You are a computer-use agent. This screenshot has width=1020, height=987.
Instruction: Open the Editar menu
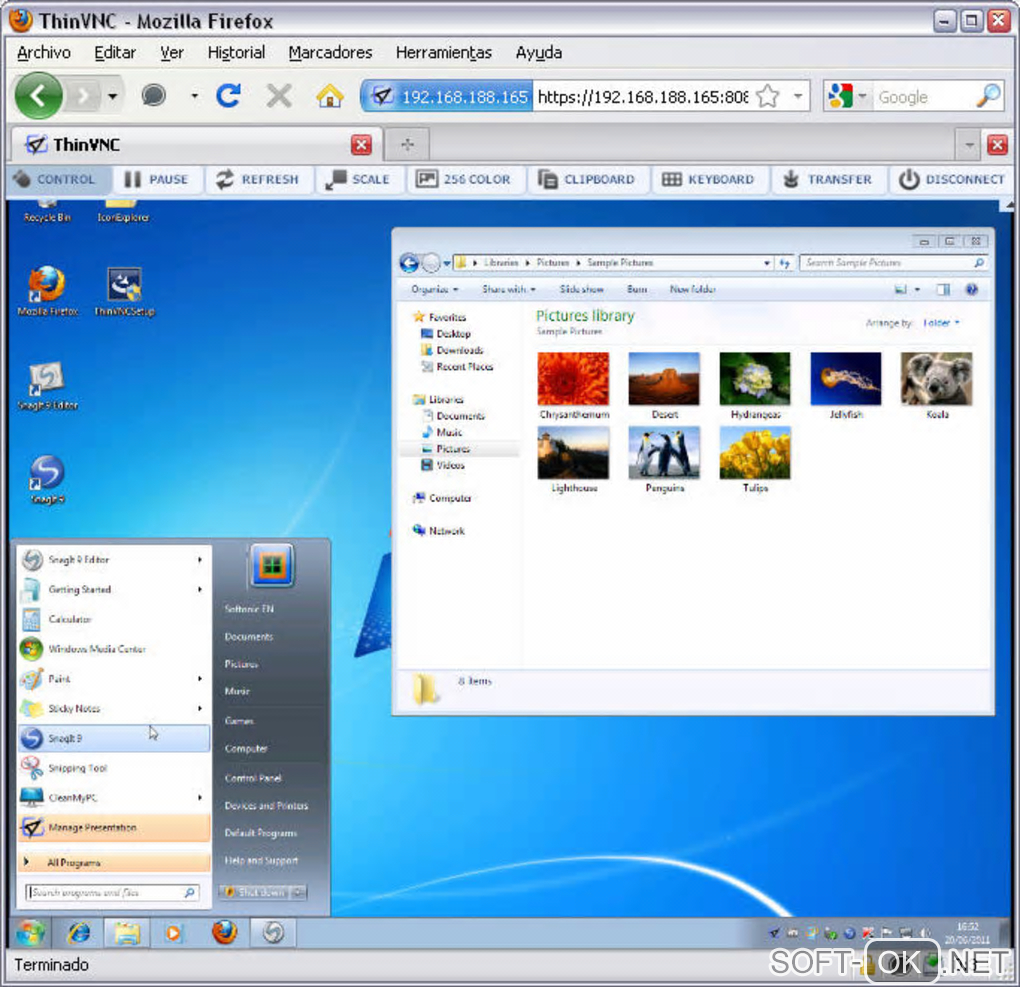115,53
